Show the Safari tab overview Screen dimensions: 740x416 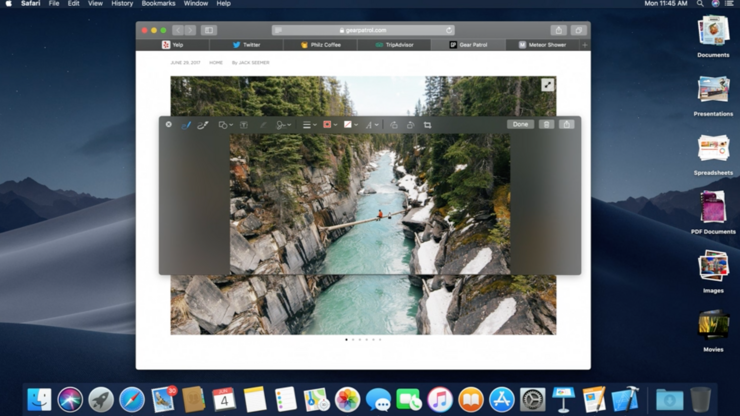tap(578, 30)
